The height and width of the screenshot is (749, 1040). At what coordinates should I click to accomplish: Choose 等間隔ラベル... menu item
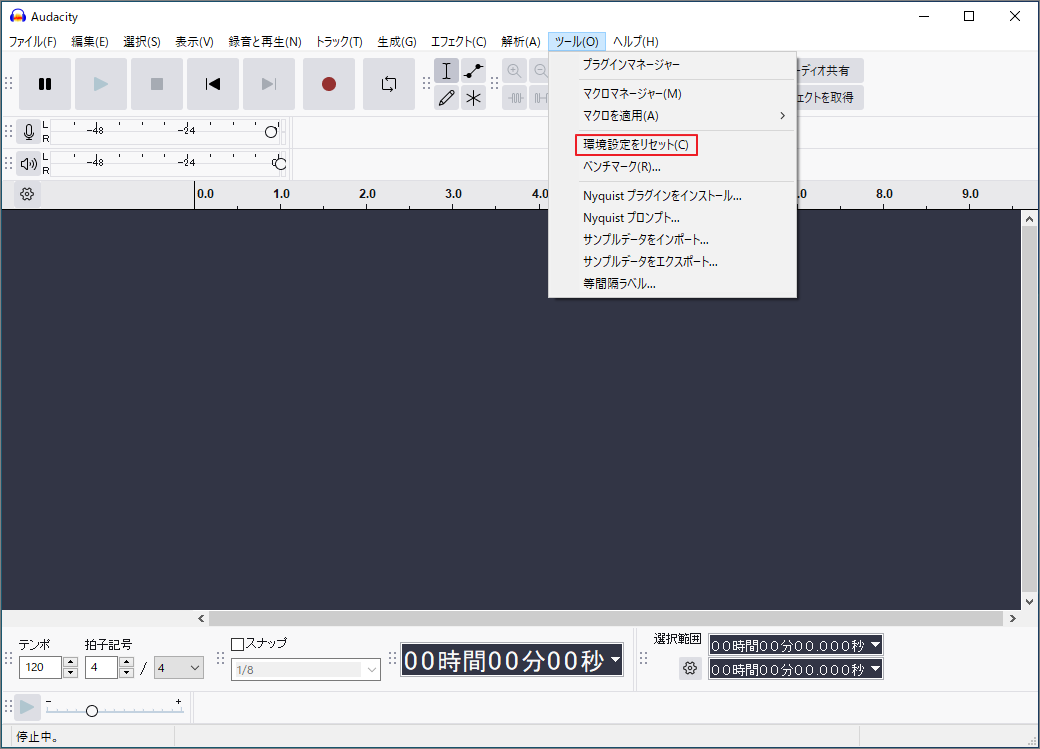(673, 283)
